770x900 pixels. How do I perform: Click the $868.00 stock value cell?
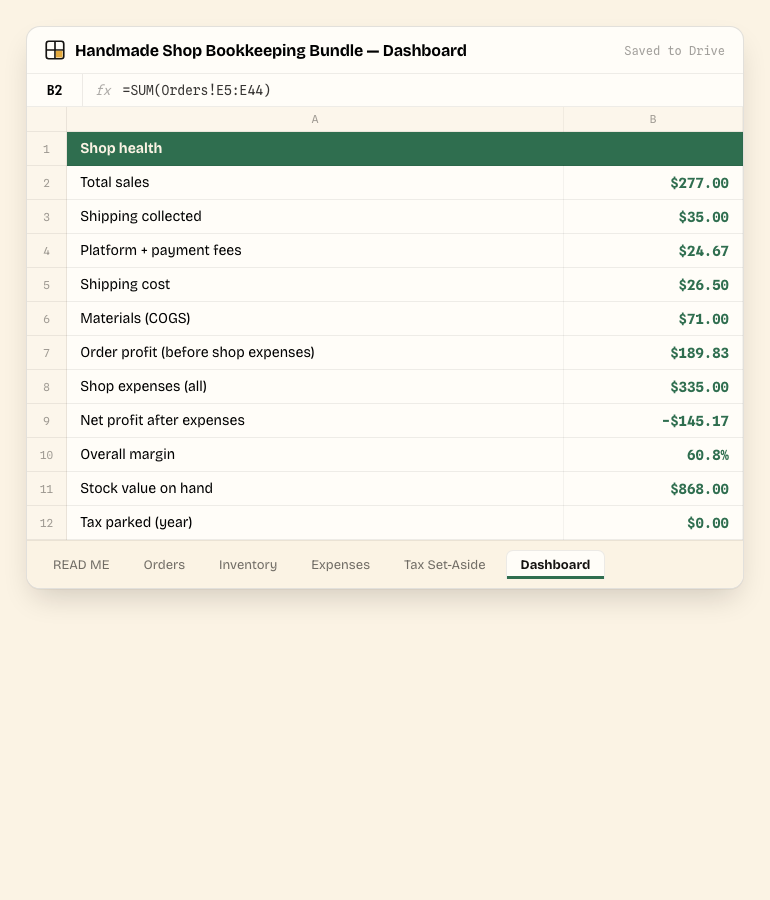pos(653,488)
